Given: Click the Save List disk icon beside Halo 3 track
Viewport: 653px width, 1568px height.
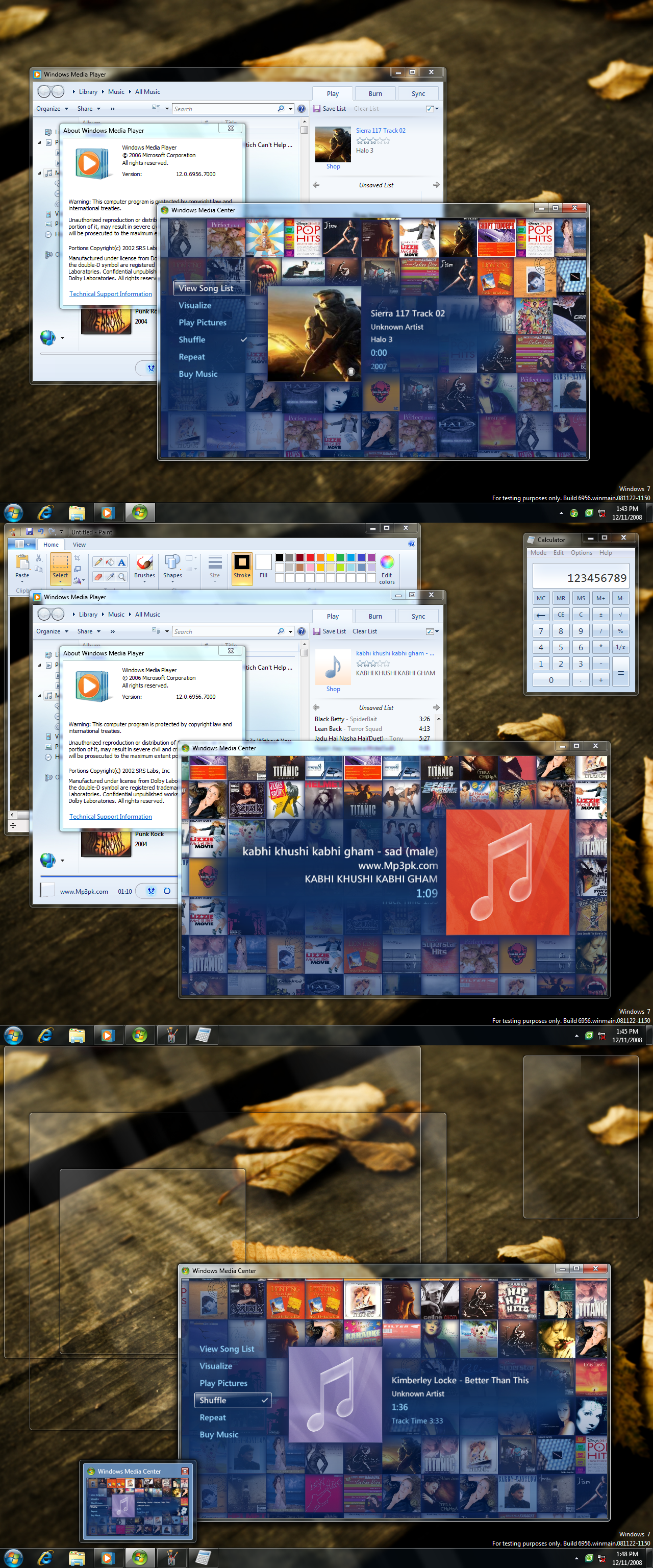Looking at the screenshot, I should coord(316,109).
